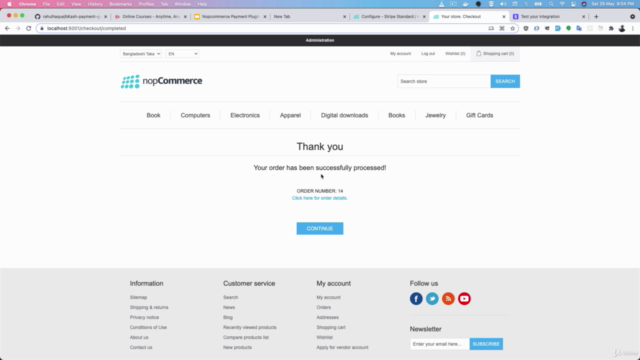
Task: Click here for order details link
Action: point(320,198)
